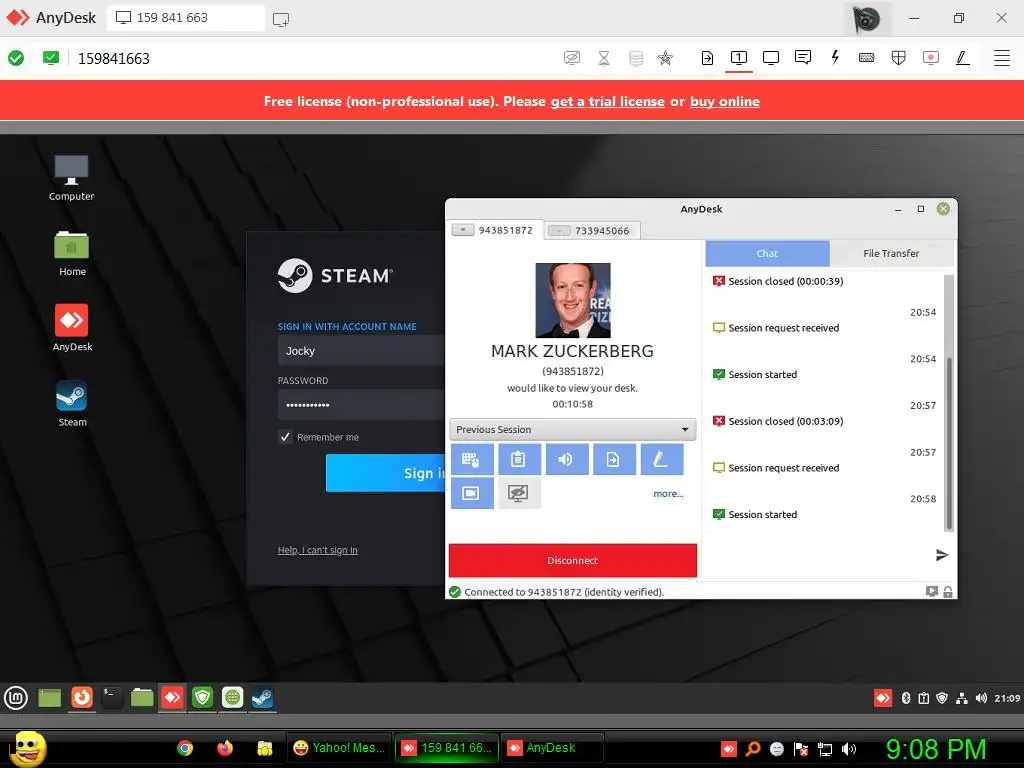Click the Steam password field
The width and height of the screenshot is (1024, 768).
point(361,405)
